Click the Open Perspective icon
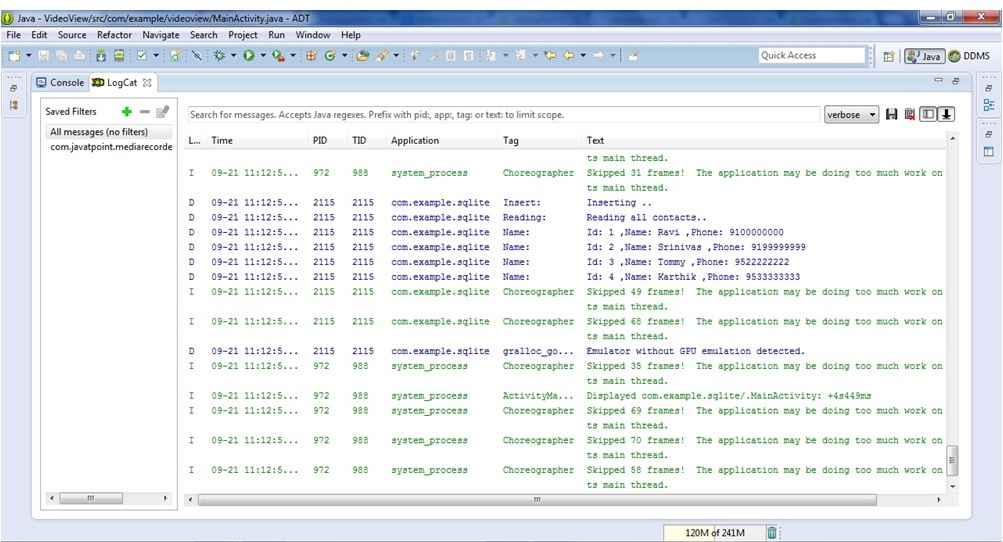Viewport: 1003px width, 542px height. click(888, 56)
